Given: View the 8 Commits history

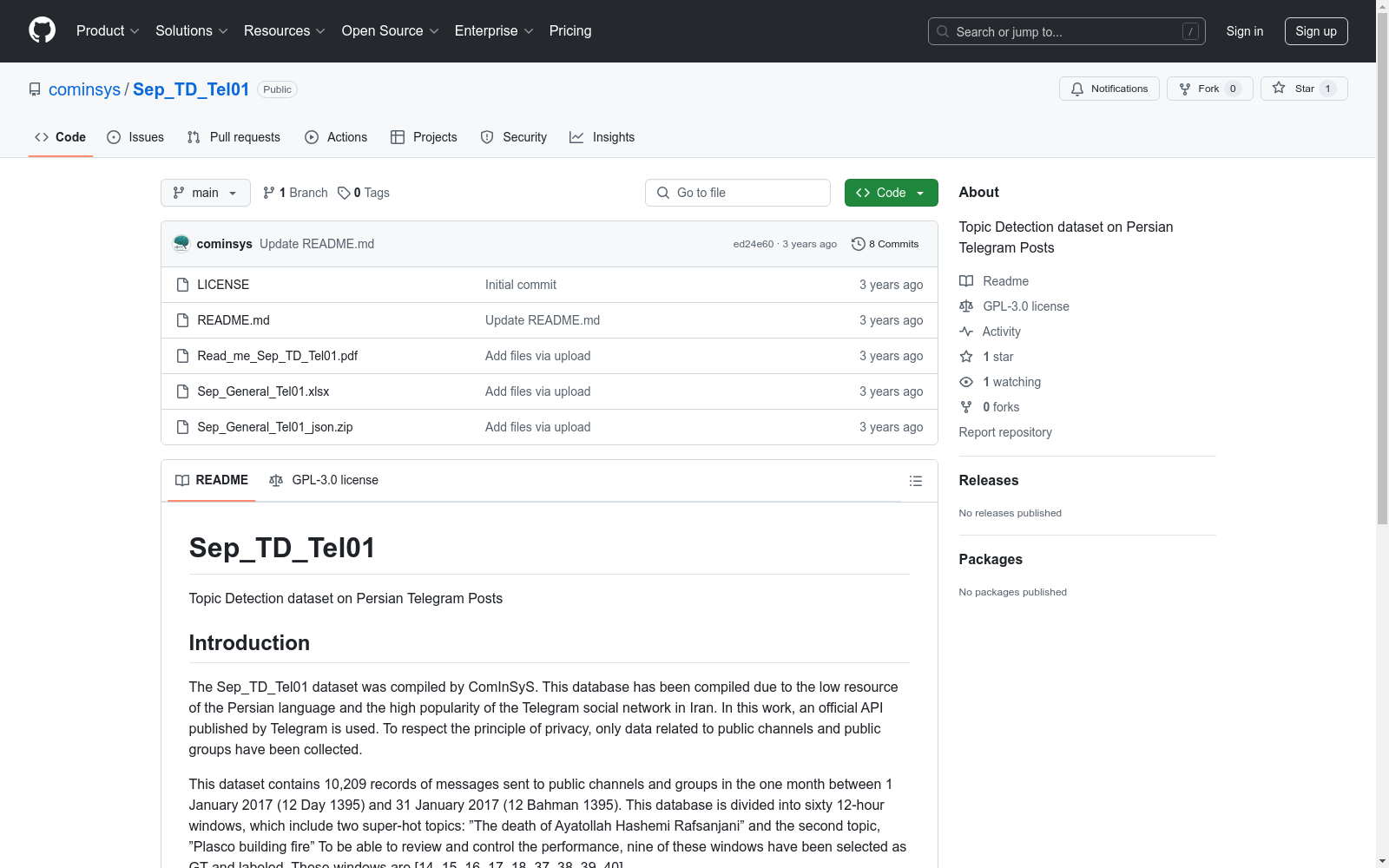Looking at the screenshot, I should (885, 244).
